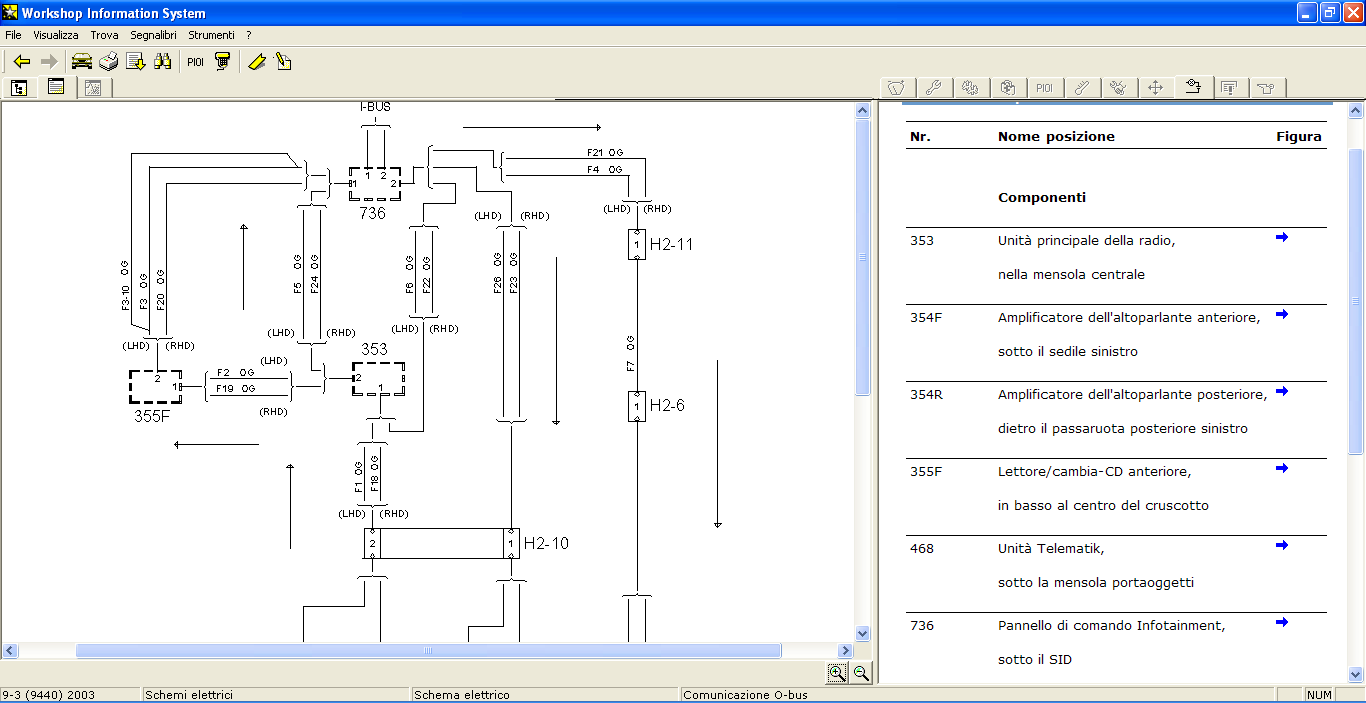Follow figure arrow for component 353
This screenshot has height=703, width=1366.
1282,237
